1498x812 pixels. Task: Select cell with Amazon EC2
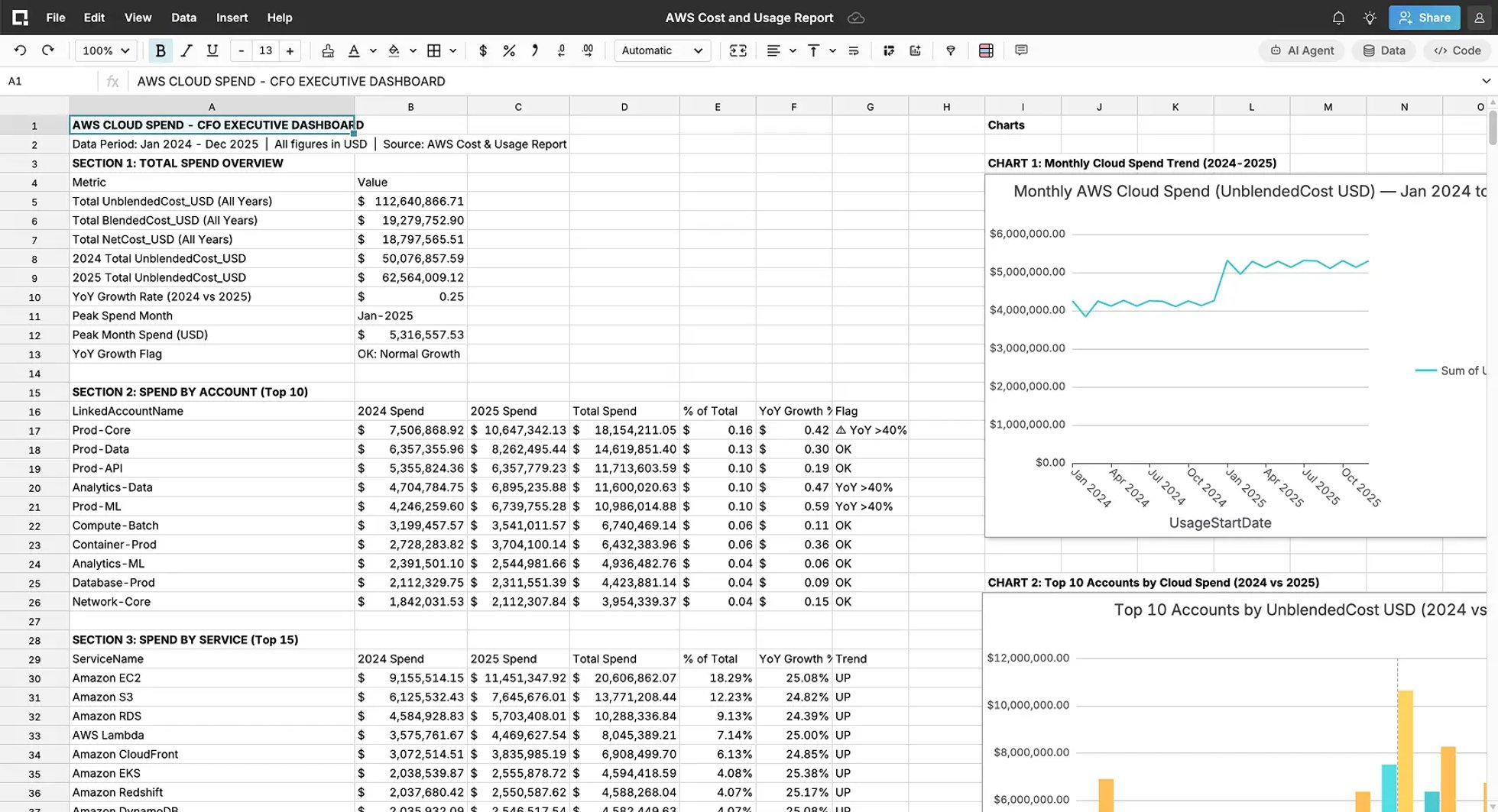(x=212, y=678)
